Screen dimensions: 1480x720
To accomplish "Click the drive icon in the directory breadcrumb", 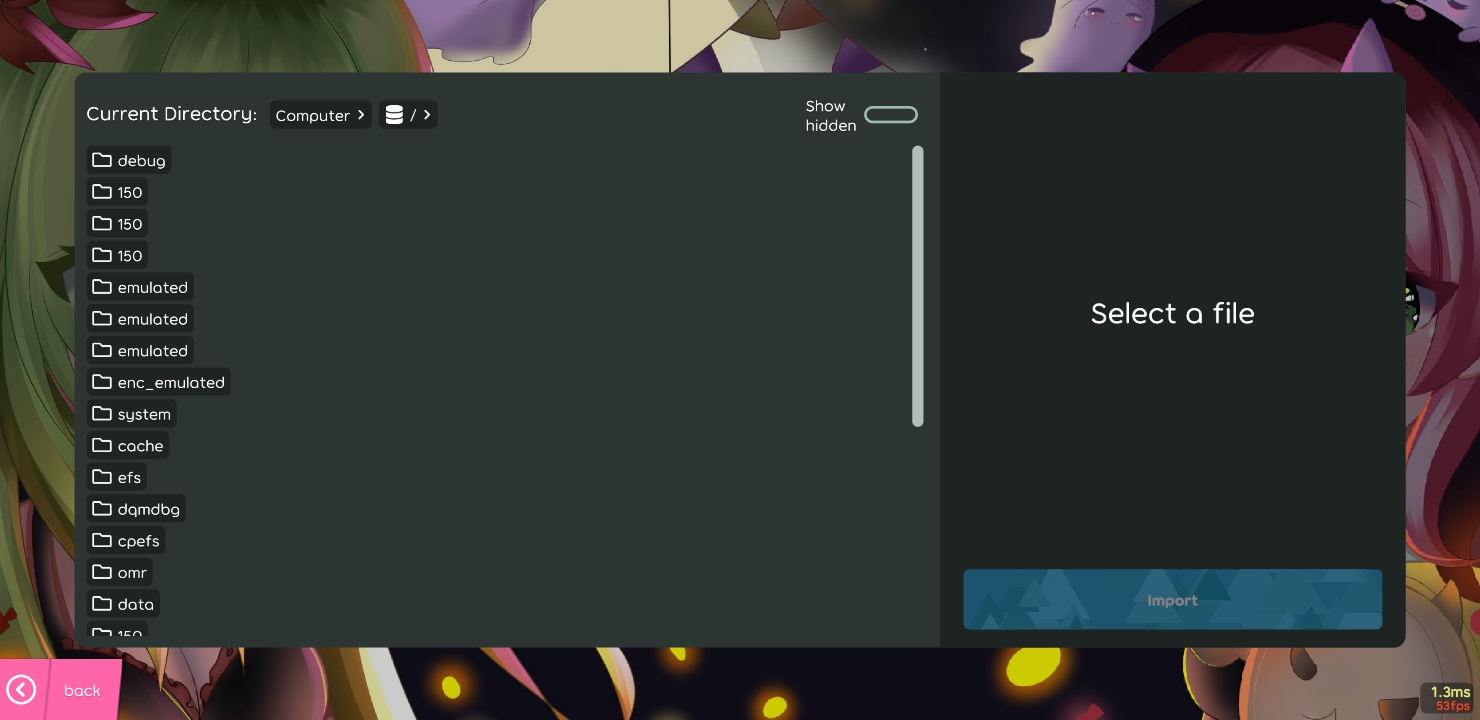I will click(x=394, y=114).
